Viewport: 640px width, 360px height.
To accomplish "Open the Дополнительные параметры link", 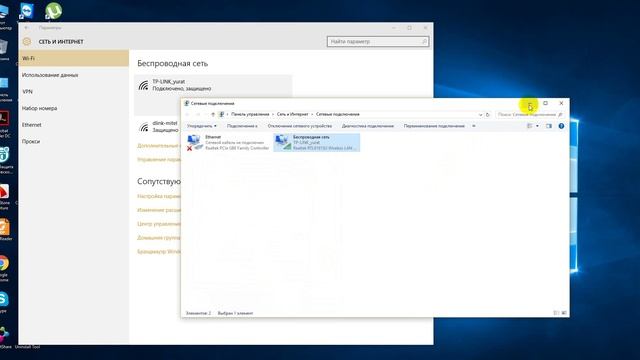I will click(x=158, y=146).
